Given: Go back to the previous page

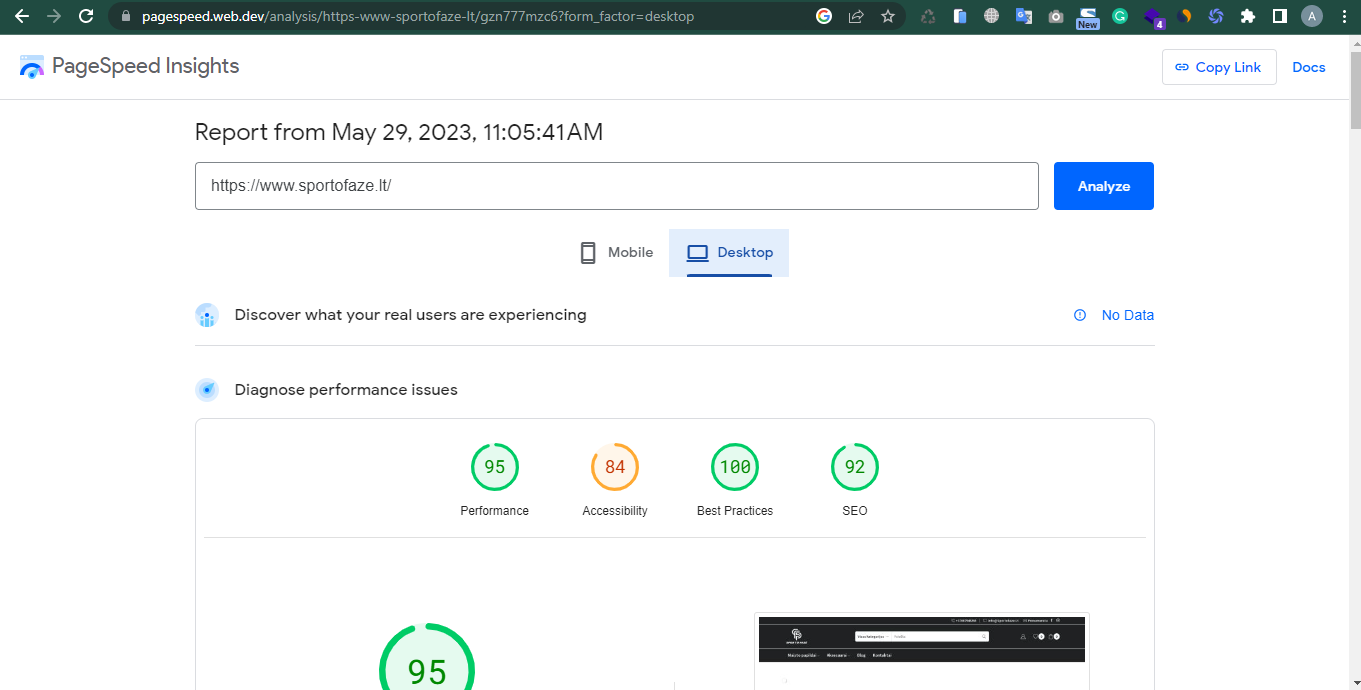Looking at the screenshot, I should (x=21, y=16).
